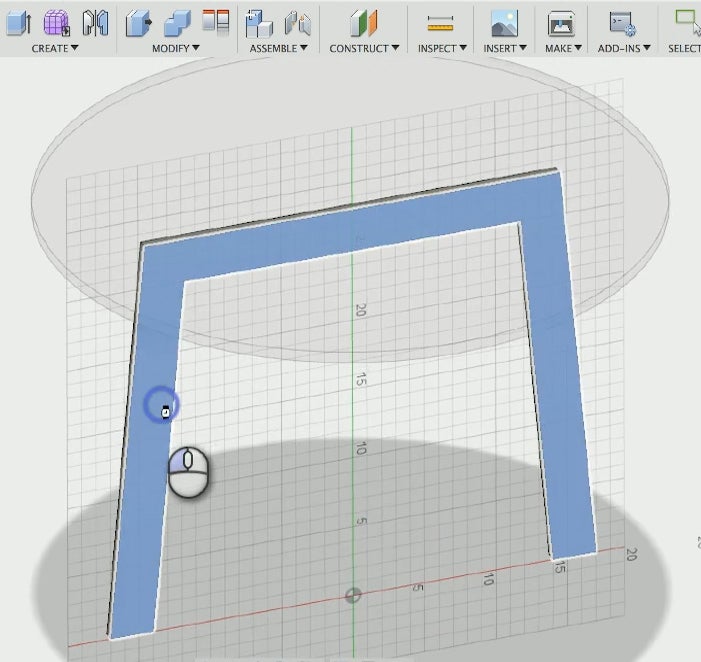The height and width of the screenshot is (662, 701).
Task: Open the CREATE dropdown menu
Action: point(55,48)
